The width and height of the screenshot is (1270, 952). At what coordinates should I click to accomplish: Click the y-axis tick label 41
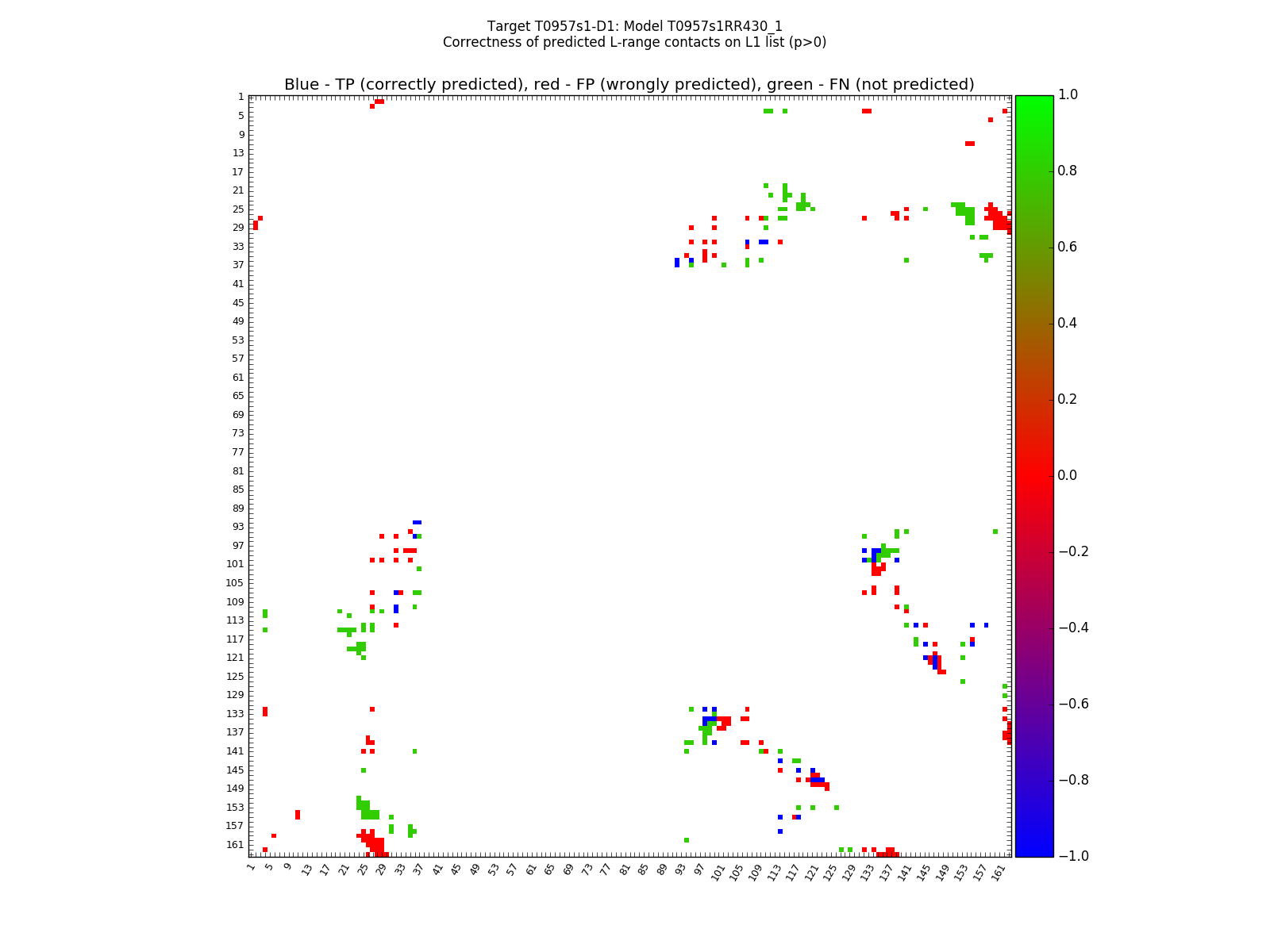pyautogui.click(x=238, y=284)
